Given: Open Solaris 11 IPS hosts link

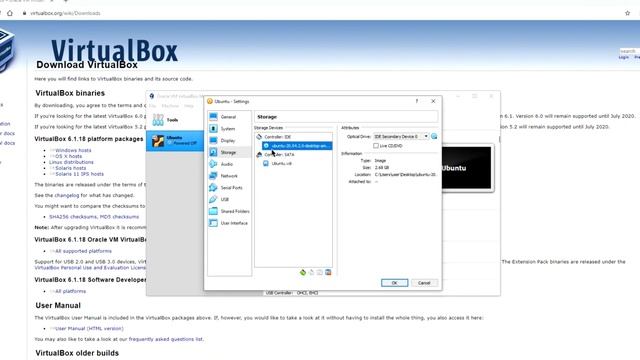Looking at the screenshot, I should [80, 174].
